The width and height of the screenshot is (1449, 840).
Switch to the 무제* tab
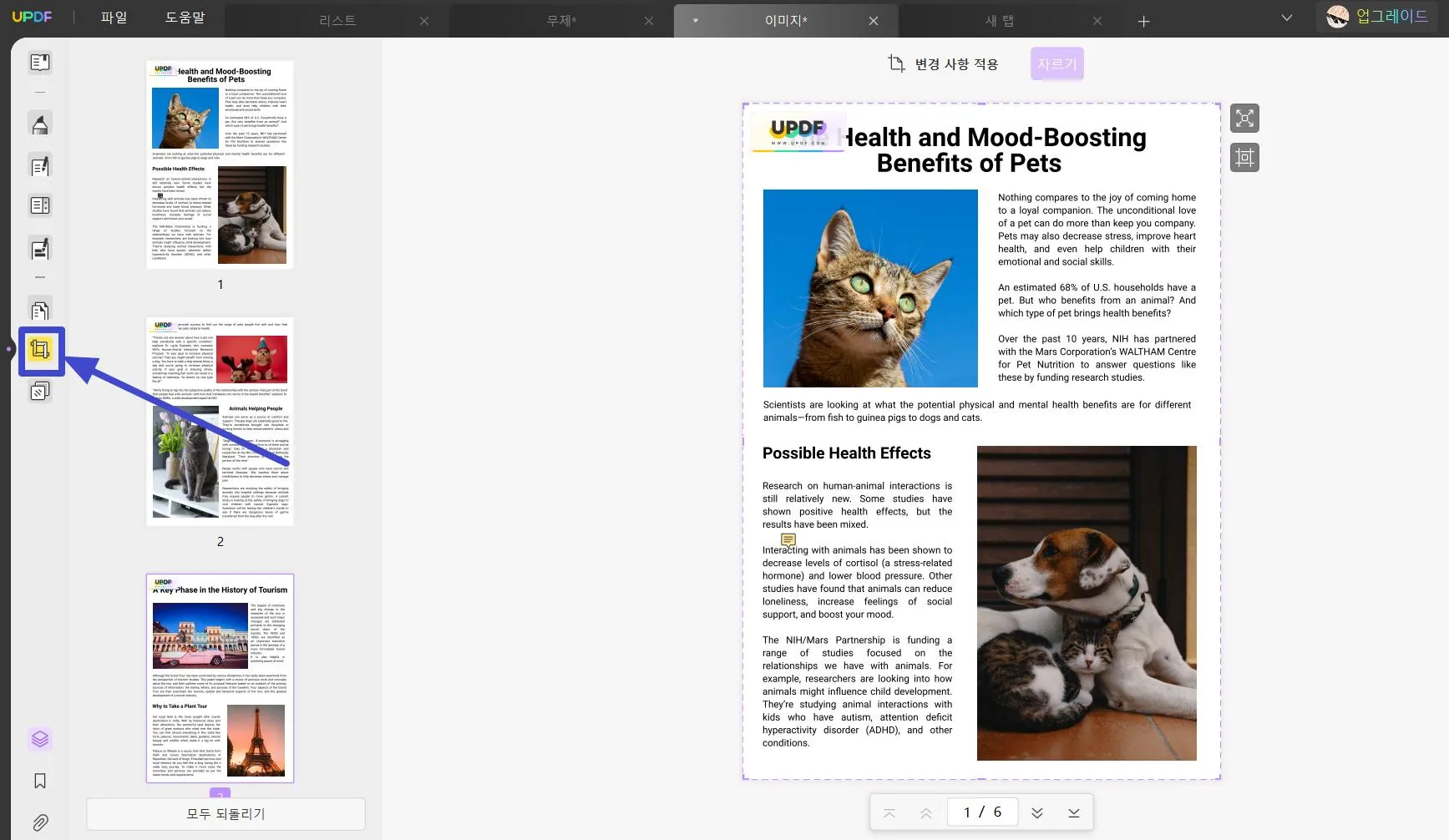[x=561, y=21]
